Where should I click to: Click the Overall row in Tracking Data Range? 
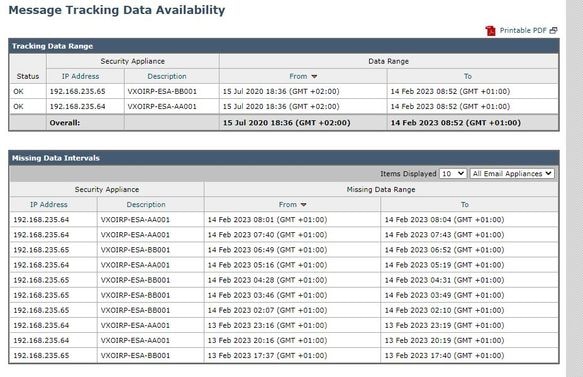click(x=284, y=123)
